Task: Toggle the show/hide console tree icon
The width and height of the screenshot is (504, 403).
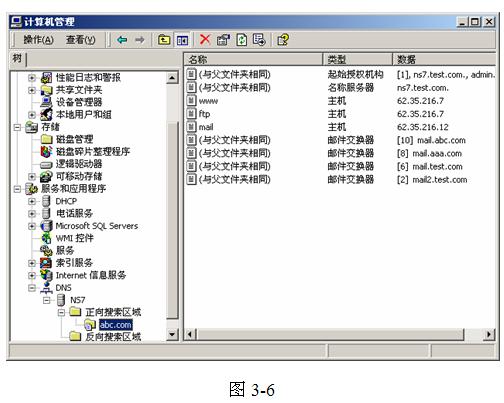Action: tap(182, 40)
